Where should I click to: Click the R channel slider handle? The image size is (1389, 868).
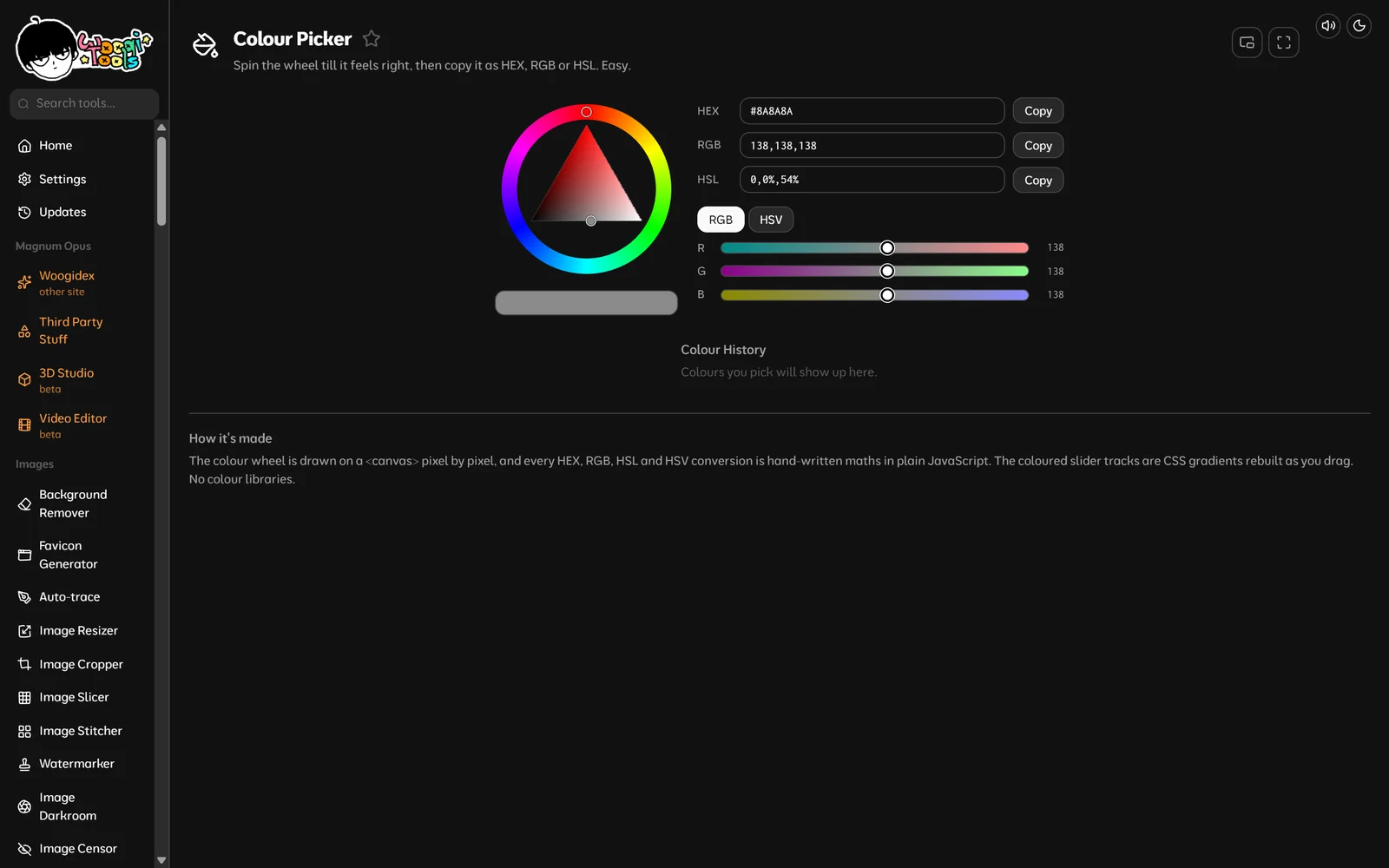point(887,248)
